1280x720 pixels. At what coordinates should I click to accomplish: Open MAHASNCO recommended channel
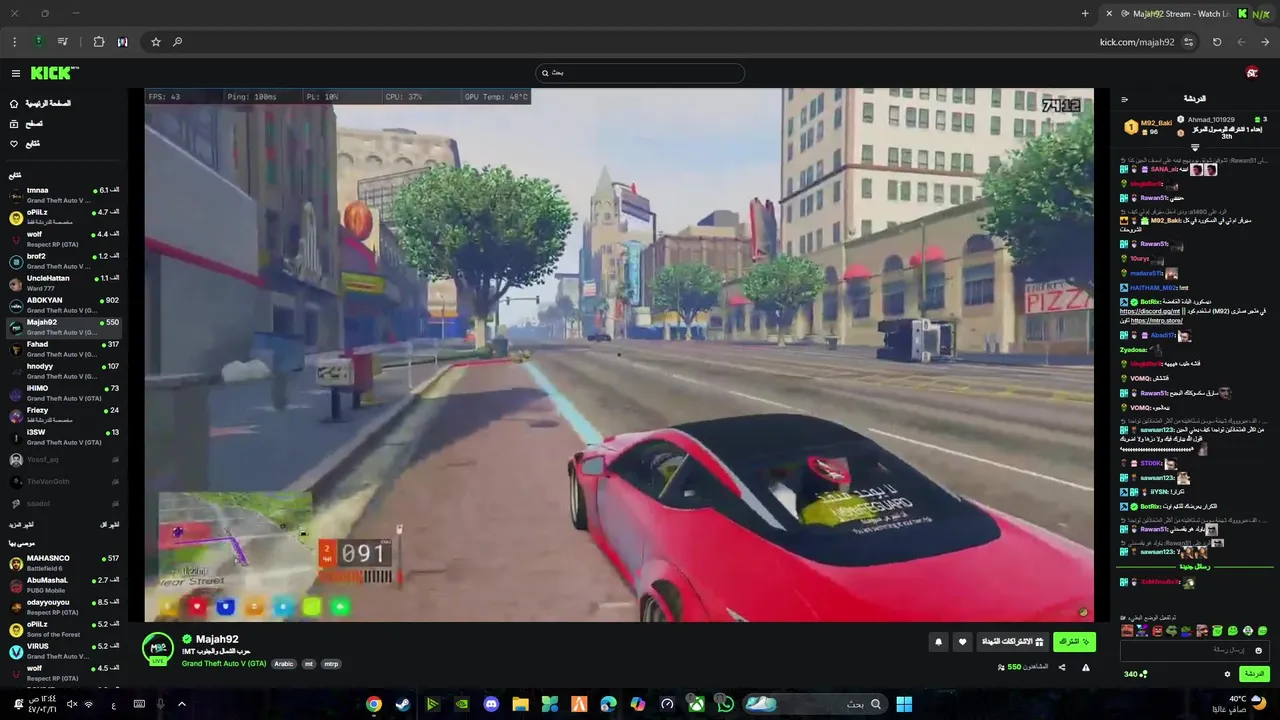(x=64, y=563)
